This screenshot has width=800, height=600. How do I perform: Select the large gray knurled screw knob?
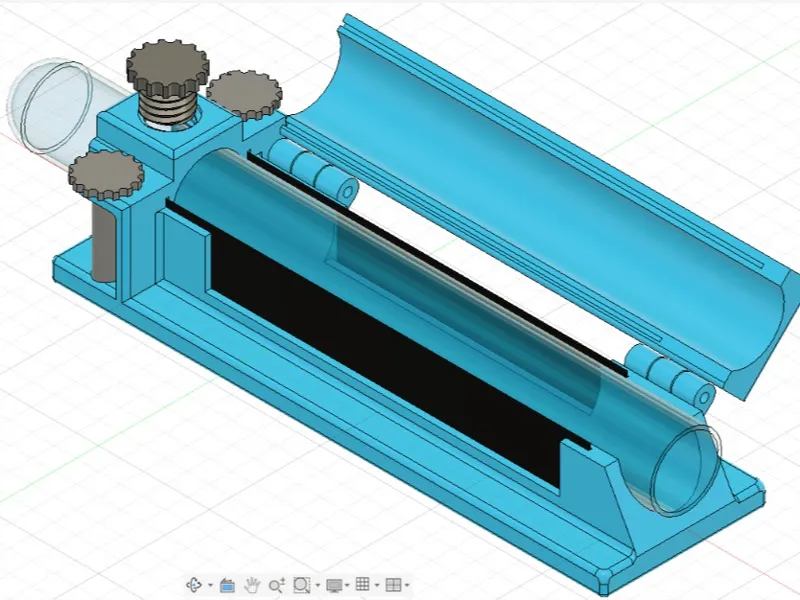click(168, 69)
